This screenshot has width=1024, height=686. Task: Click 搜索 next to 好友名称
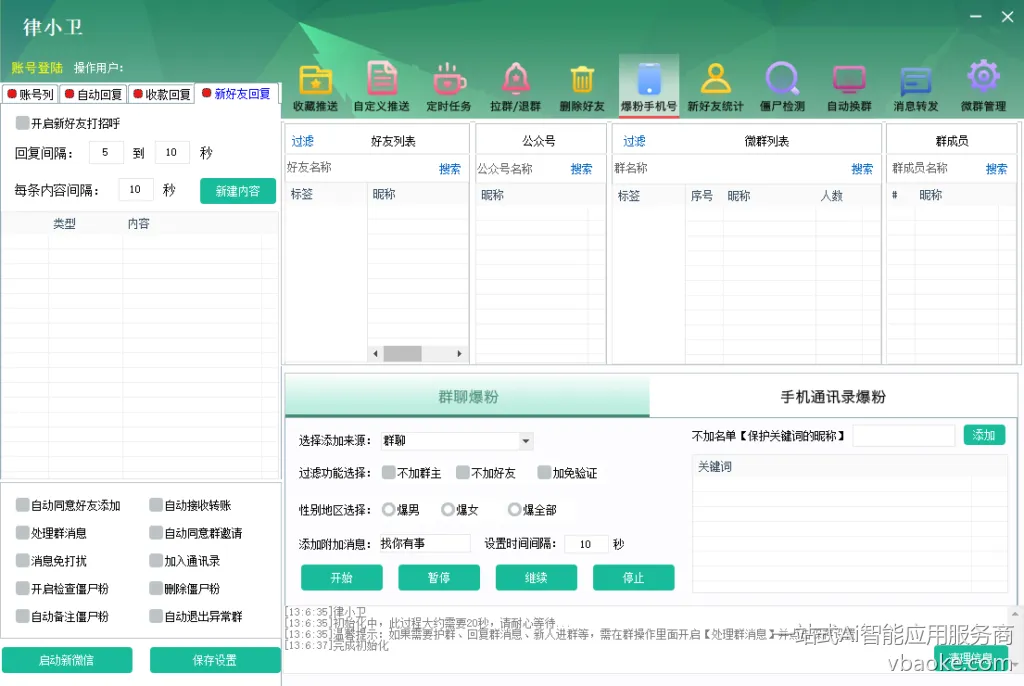click(450, 169)
